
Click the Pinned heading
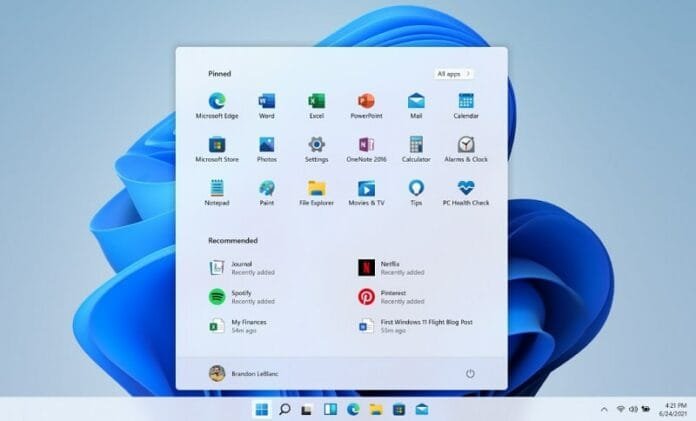pos(219,74)
